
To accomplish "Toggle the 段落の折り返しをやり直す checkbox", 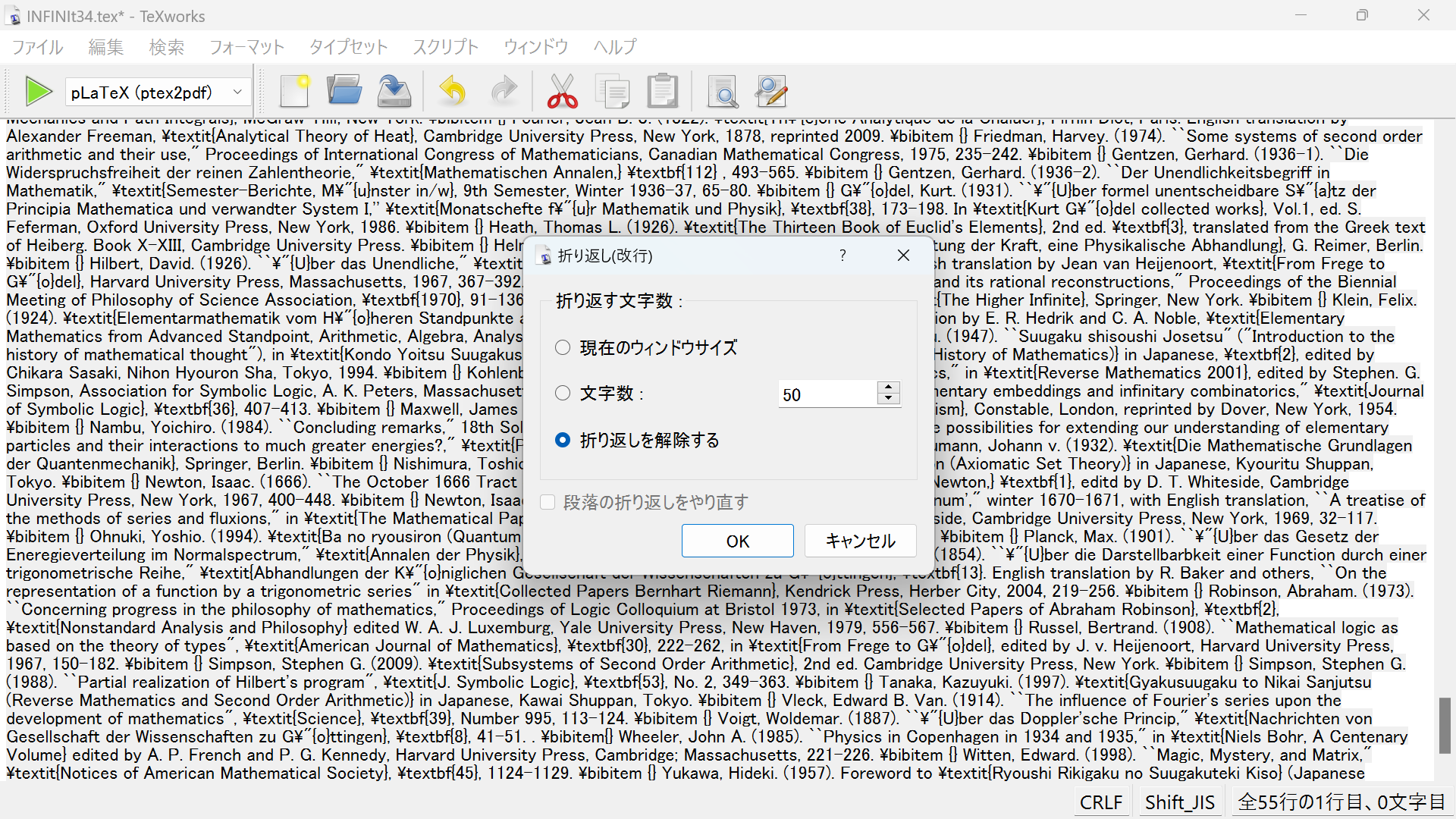I will click(548, 502).
